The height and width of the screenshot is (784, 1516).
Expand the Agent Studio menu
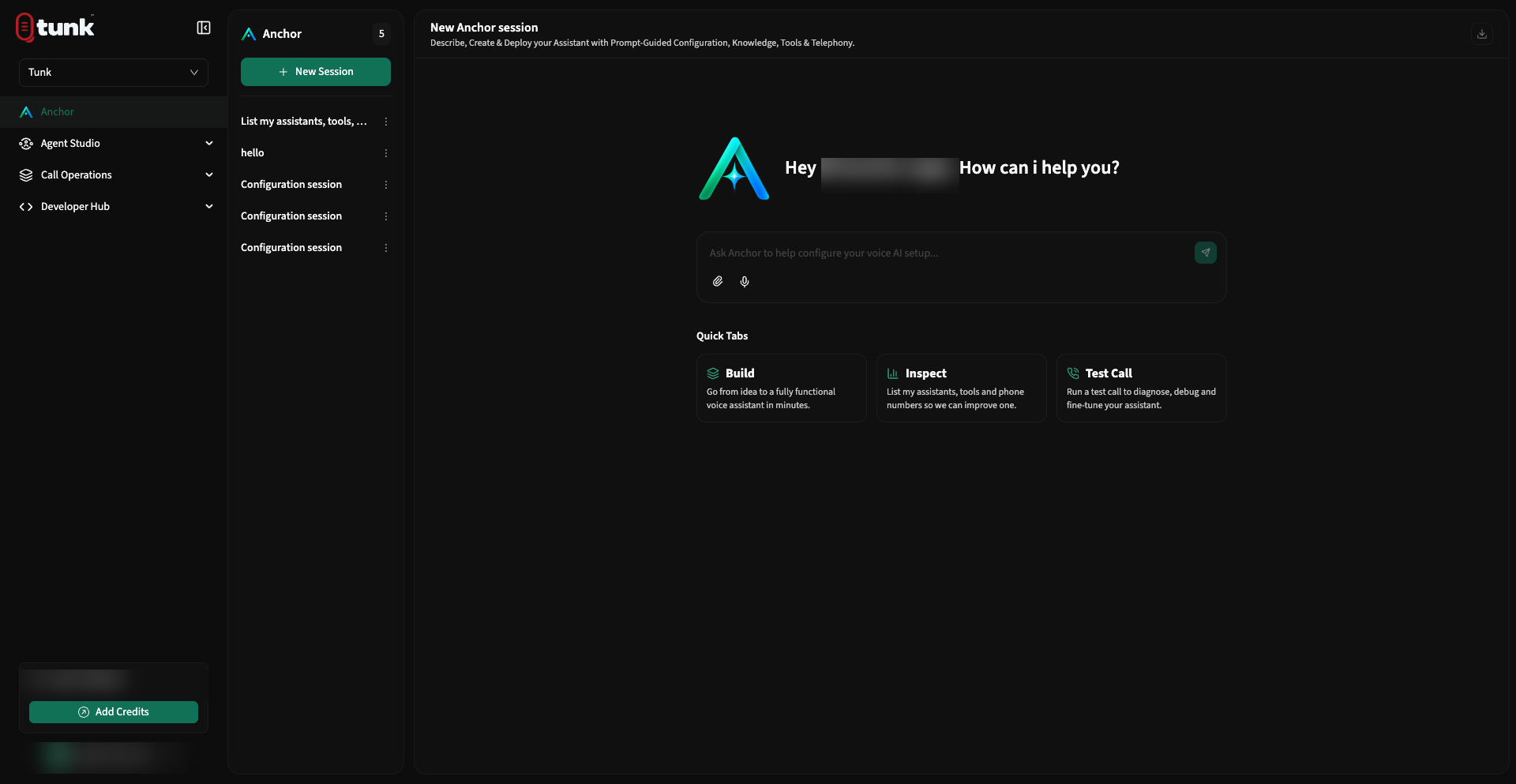114,144
